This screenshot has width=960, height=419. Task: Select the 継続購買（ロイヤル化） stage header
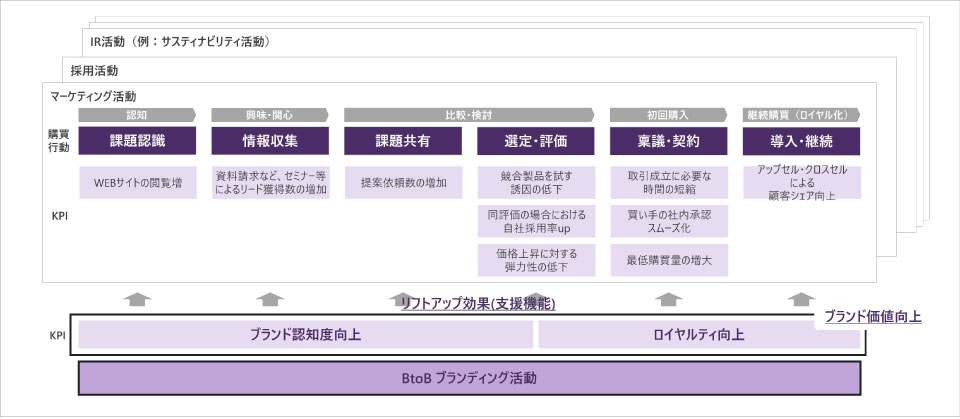click(801, 115)
